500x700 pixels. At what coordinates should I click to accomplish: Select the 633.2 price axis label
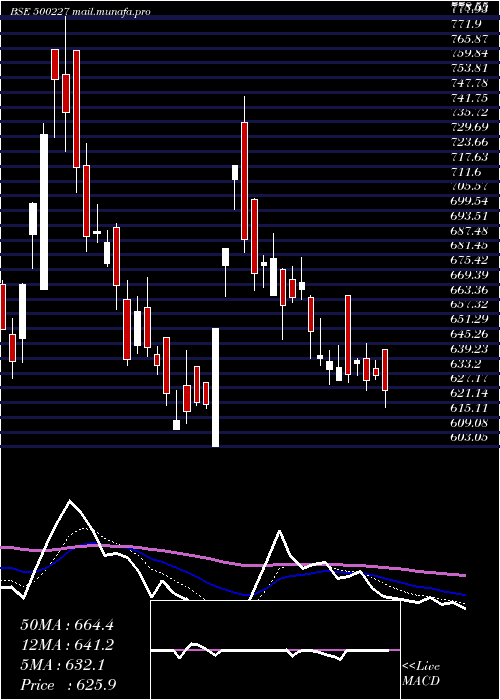tap(466, 364)
